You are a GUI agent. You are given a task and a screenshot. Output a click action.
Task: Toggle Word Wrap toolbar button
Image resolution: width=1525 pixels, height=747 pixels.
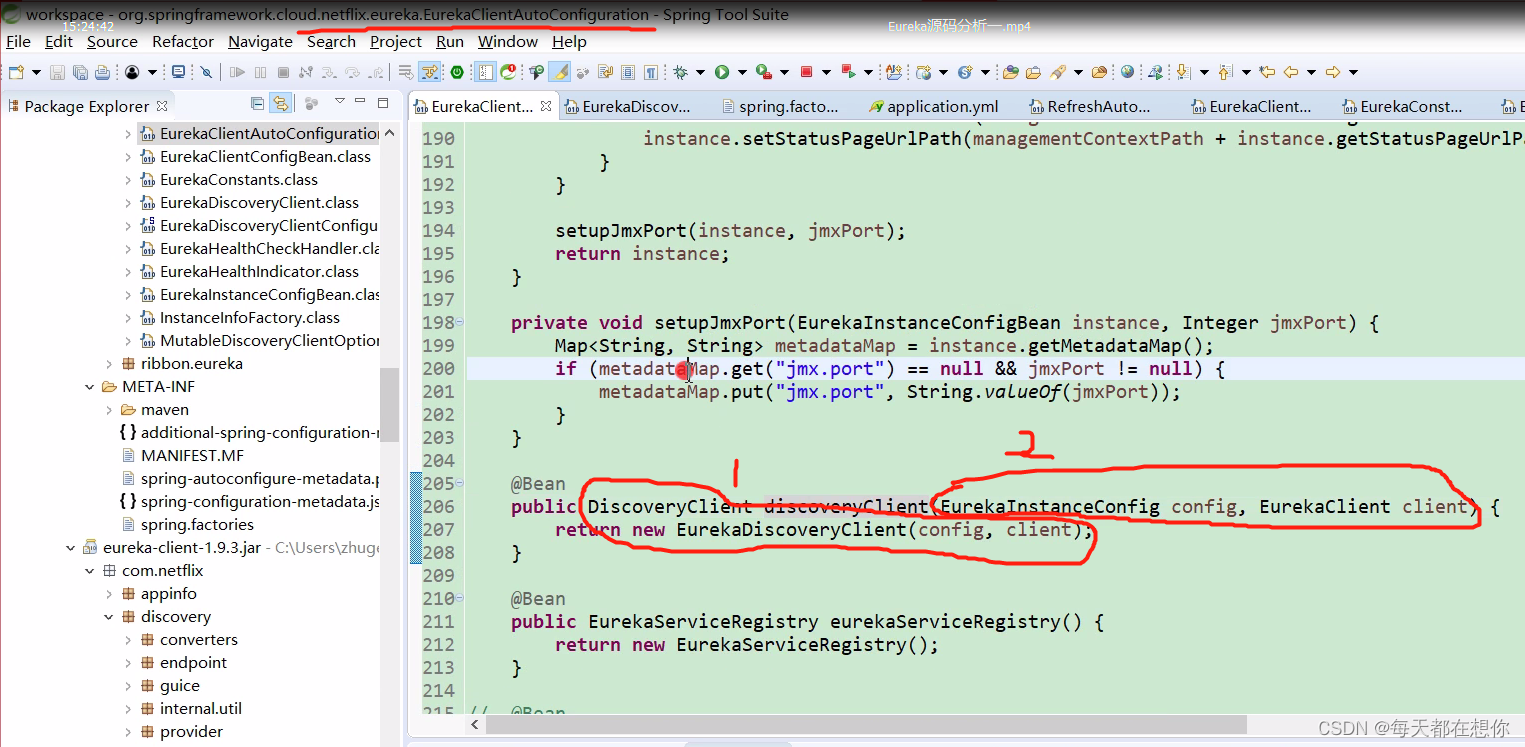[606, 72]
